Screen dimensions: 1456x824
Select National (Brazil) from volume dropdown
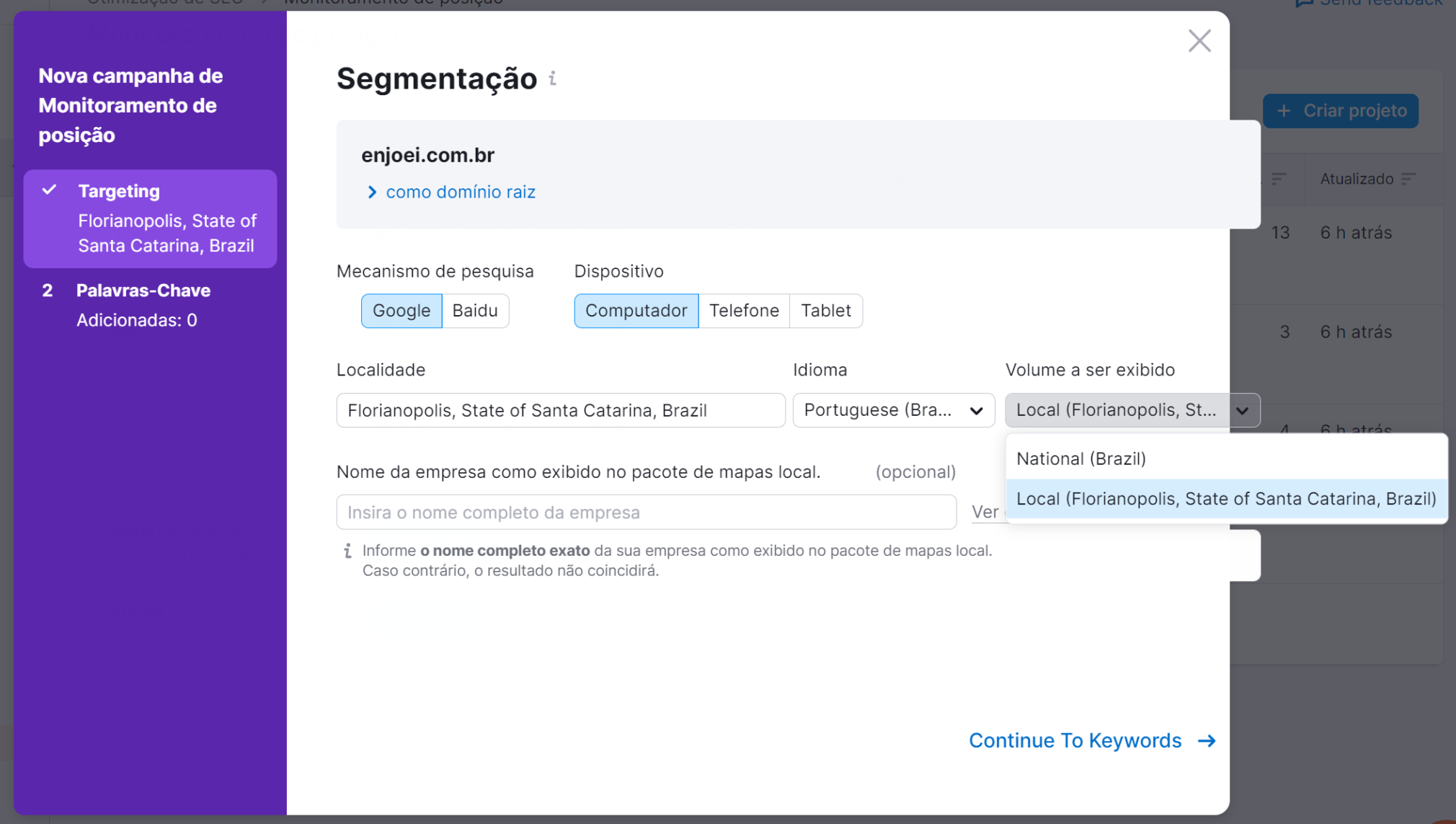point(1080,457)
